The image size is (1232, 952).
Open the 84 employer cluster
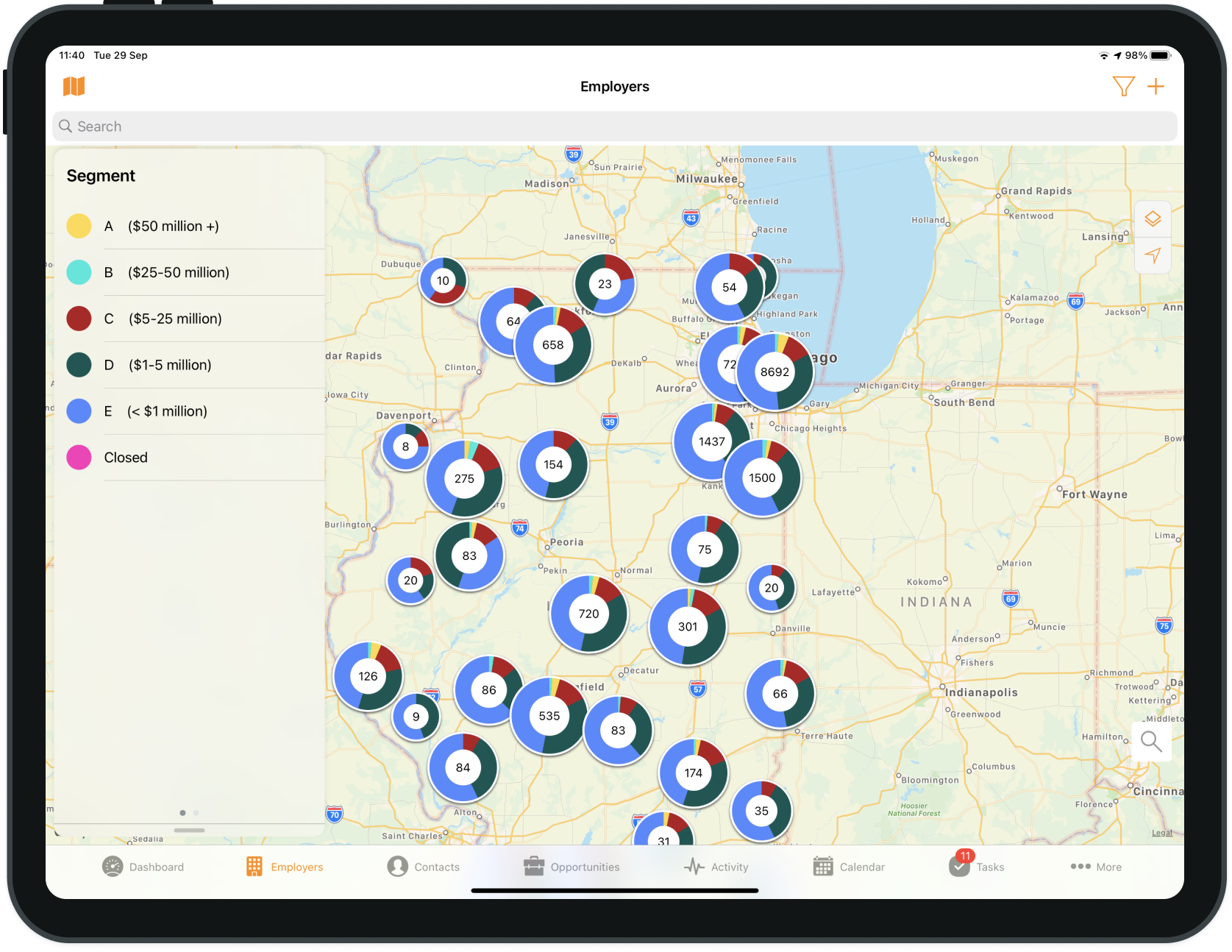tap(463, 767)
